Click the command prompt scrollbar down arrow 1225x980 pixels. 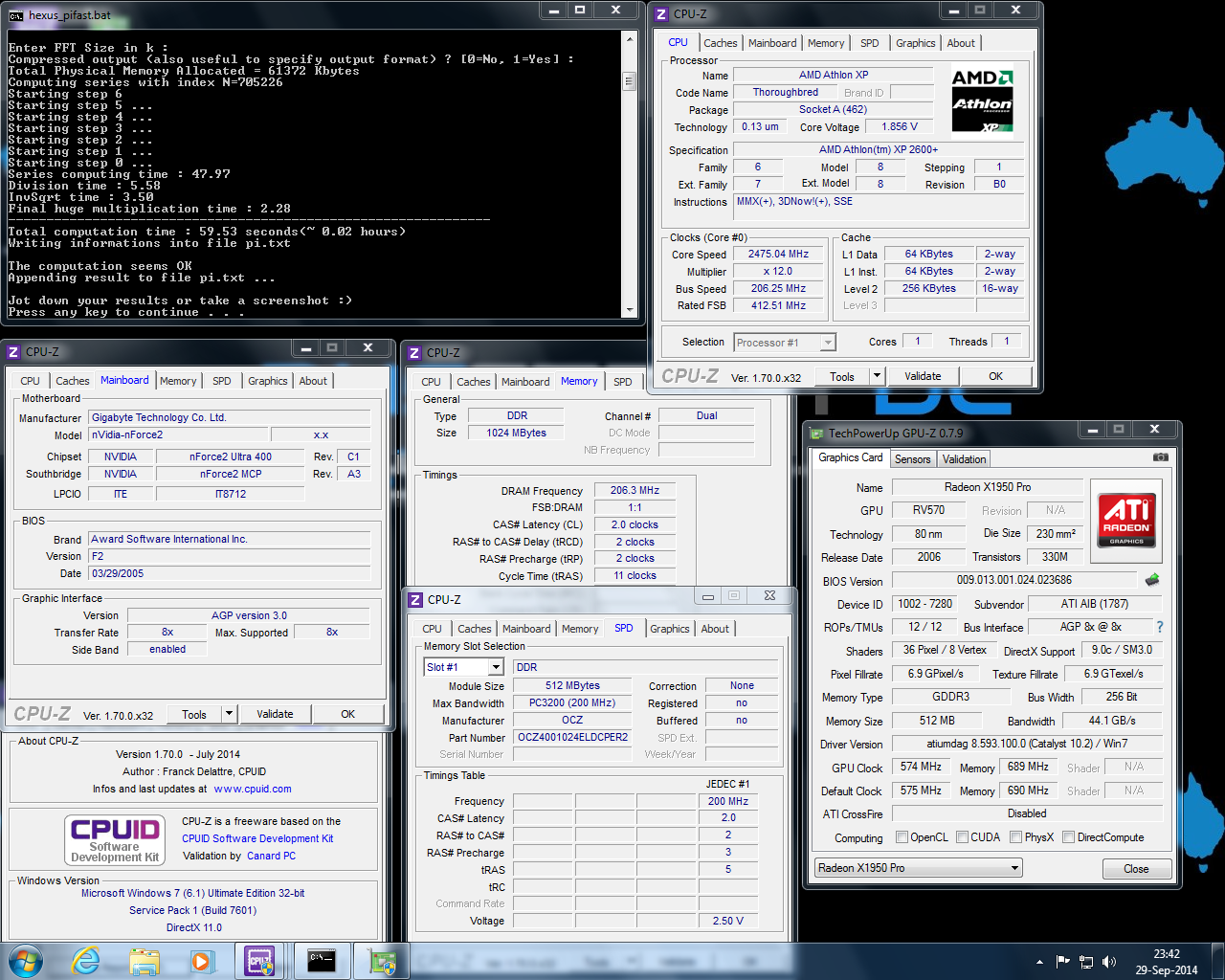(x=630, y=309)
